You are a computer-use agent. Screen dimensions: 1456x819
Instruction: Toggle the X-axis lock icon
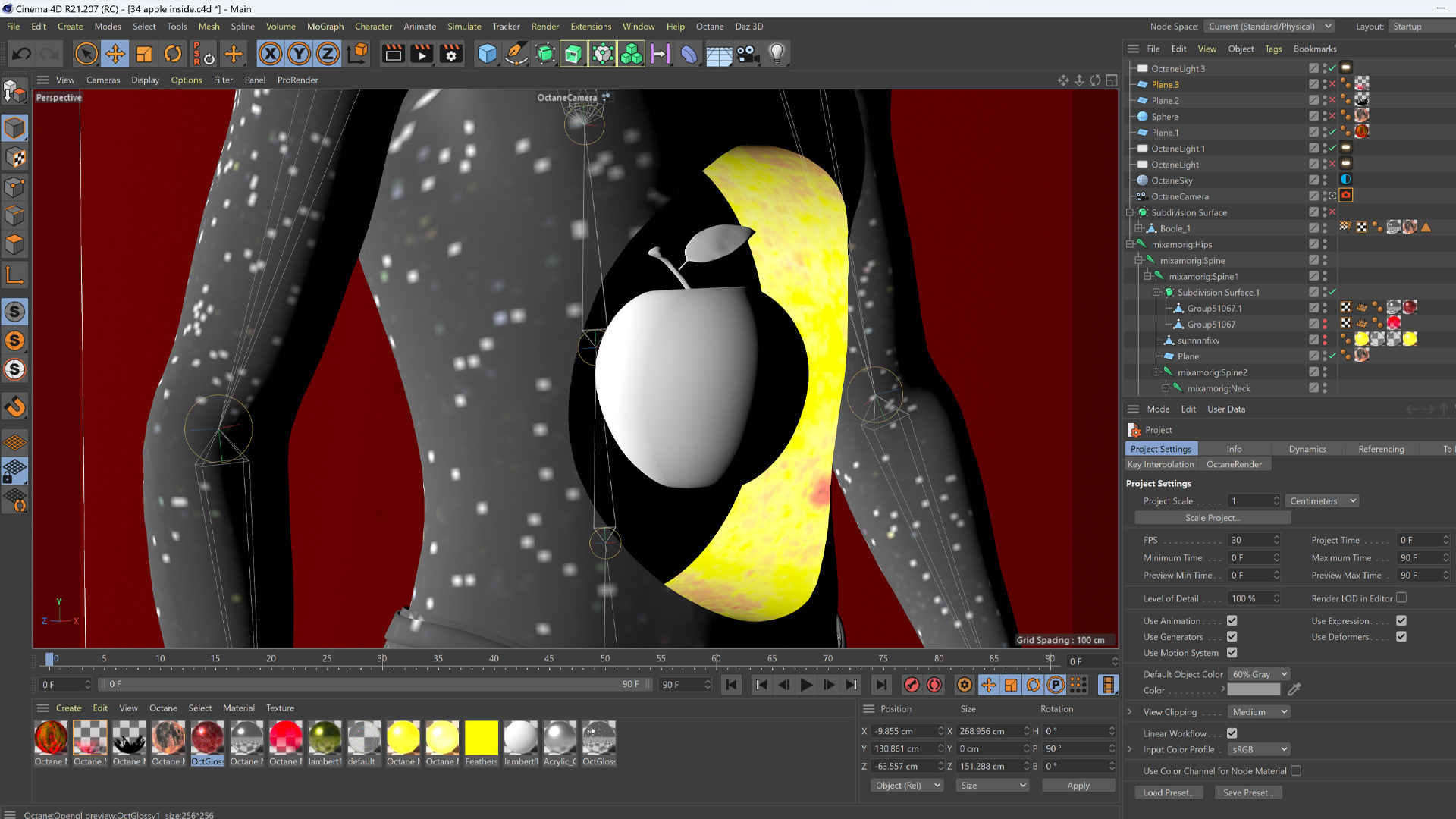(x=270, y=54)
